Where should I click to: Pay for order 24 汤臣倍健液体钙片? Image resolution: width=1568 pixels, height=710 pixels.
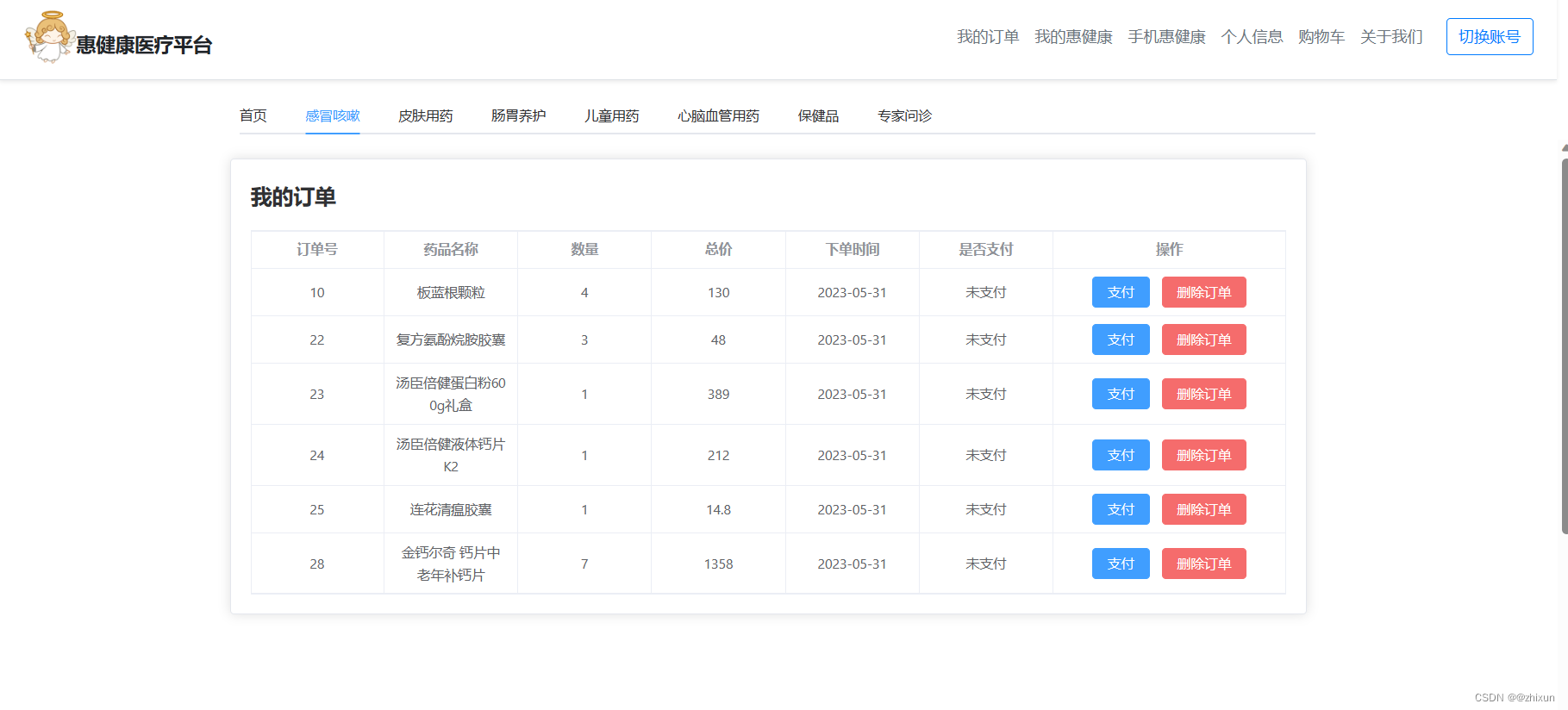pyautogui.click(x=1121, y=455)
